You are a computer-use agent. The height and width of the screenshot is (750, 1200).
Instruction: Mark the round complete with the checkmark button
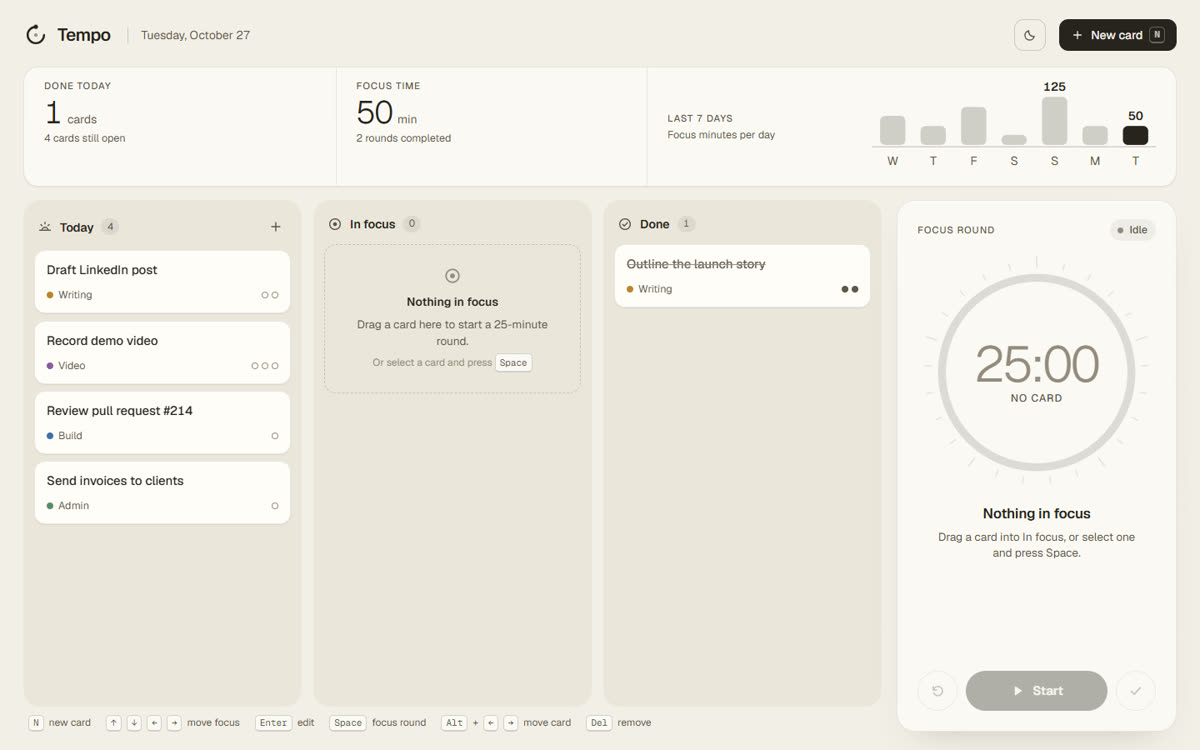pos(1136,691)
